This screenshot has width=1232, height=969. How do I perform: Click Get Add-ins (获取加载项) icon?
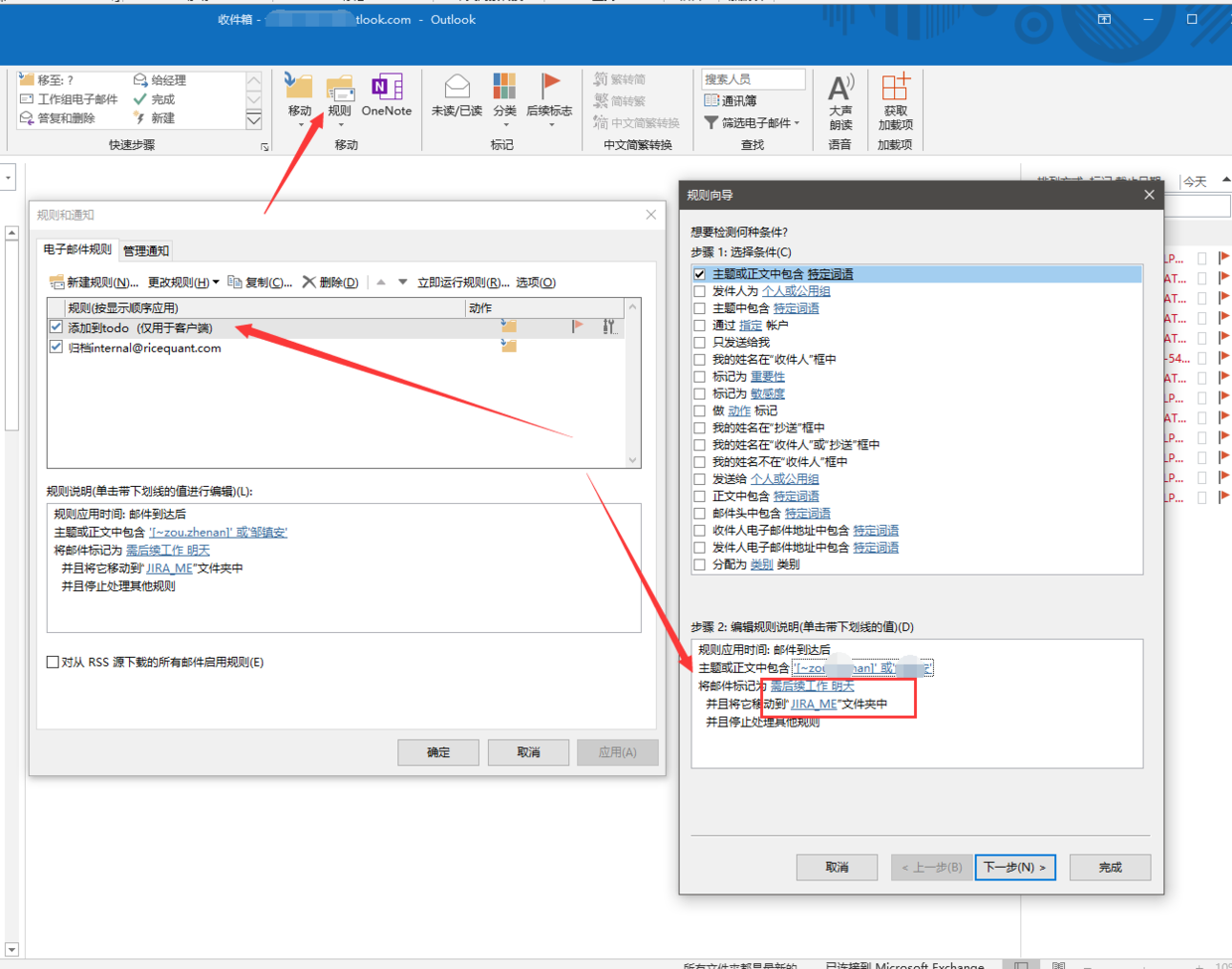(895, 102)
